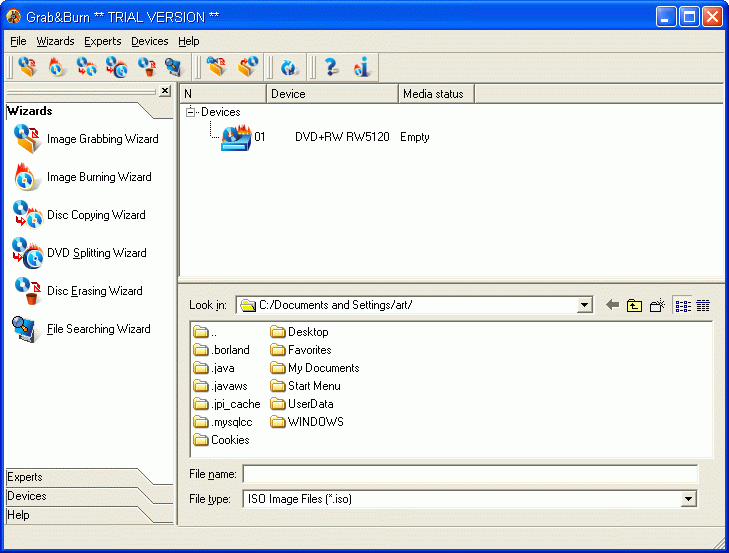Click the folder-to-disc expert toolbar icon

pos(248,67)
